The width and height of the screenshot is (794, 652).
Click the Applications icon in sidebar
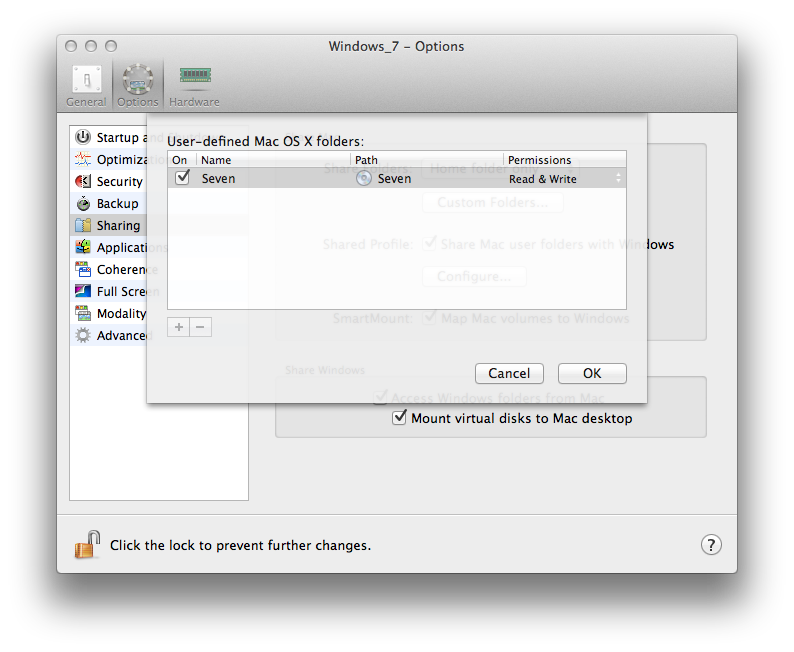tap(83, 248)
